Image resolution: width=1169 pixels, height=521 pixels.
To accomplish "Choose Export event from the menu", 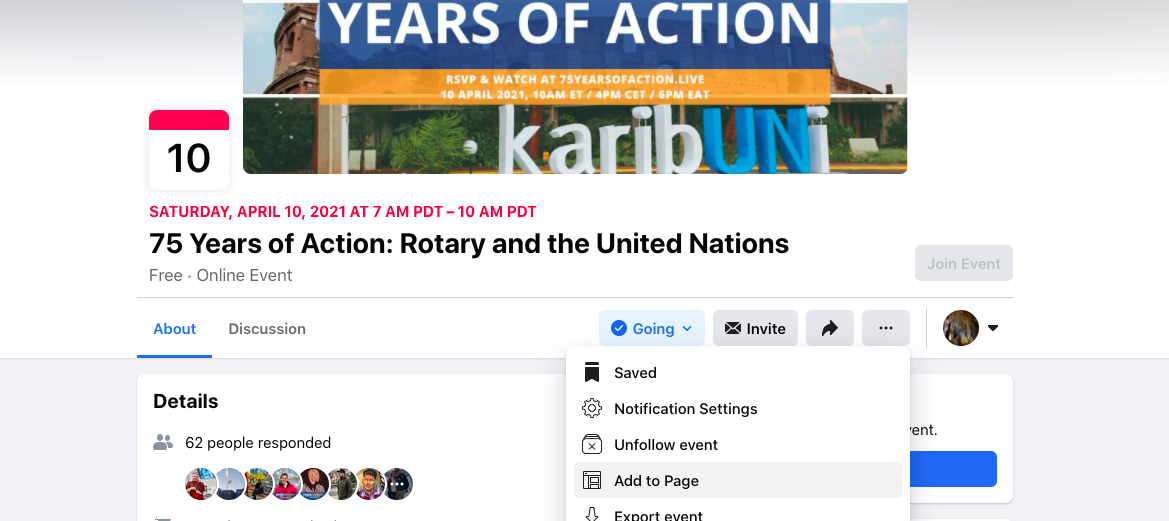I will (658, 515).
